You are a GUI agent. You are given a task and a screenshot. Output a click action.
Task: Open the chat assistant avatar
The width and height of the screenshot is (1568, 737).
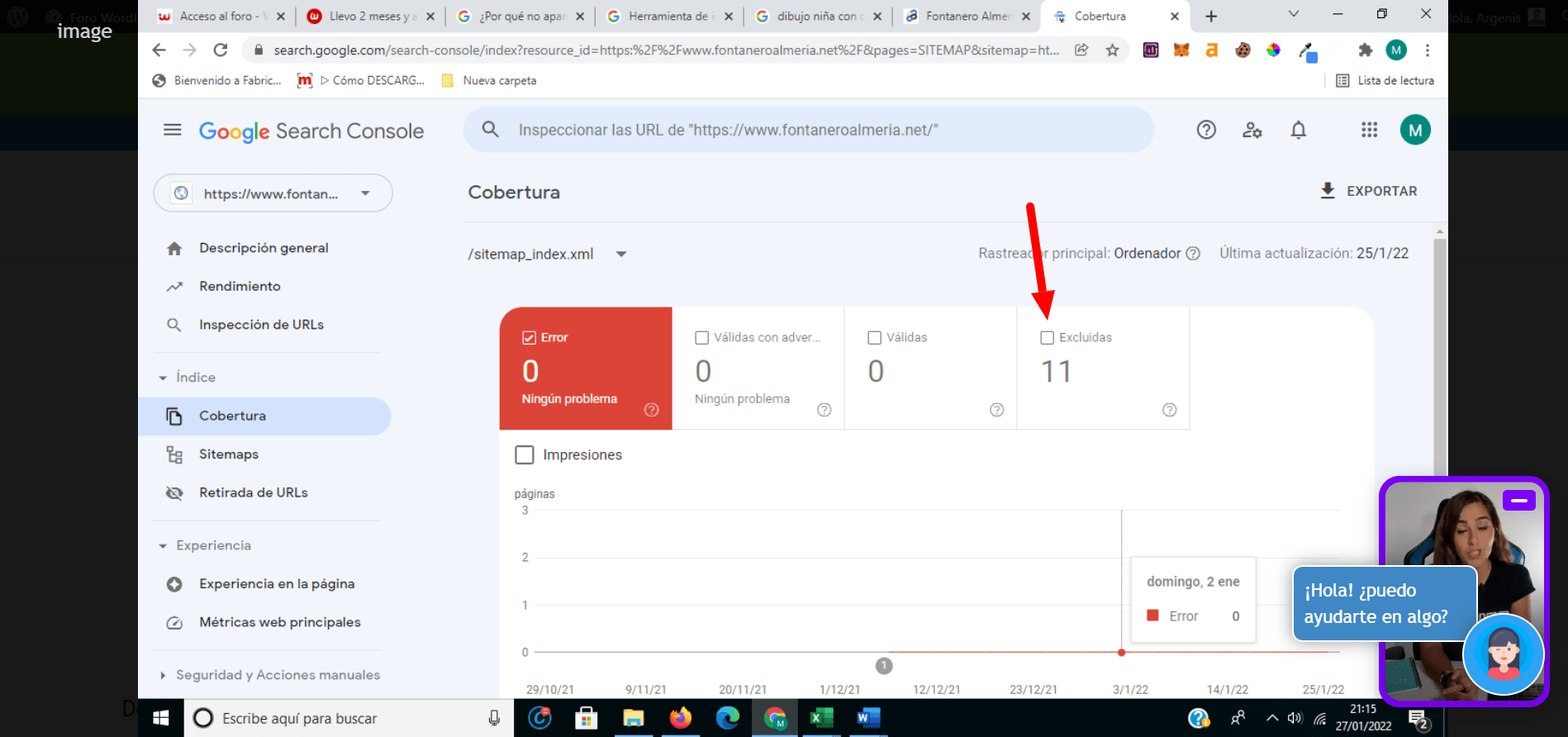click(1503, 654)
